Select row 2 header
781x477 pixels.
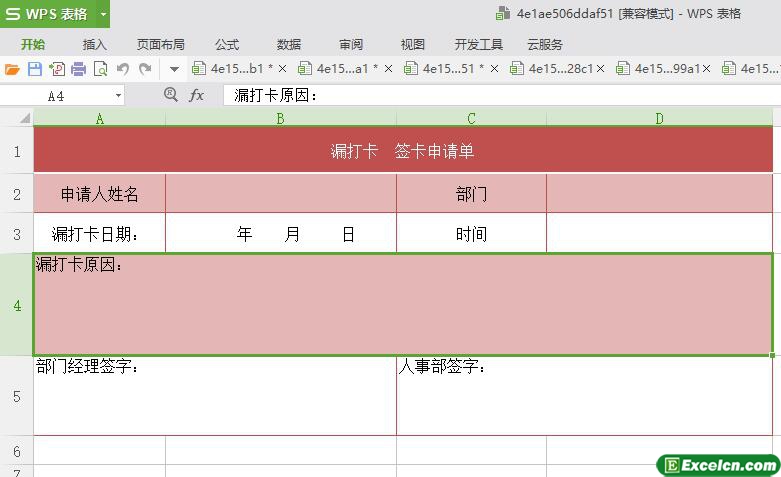tap(16, 194)
